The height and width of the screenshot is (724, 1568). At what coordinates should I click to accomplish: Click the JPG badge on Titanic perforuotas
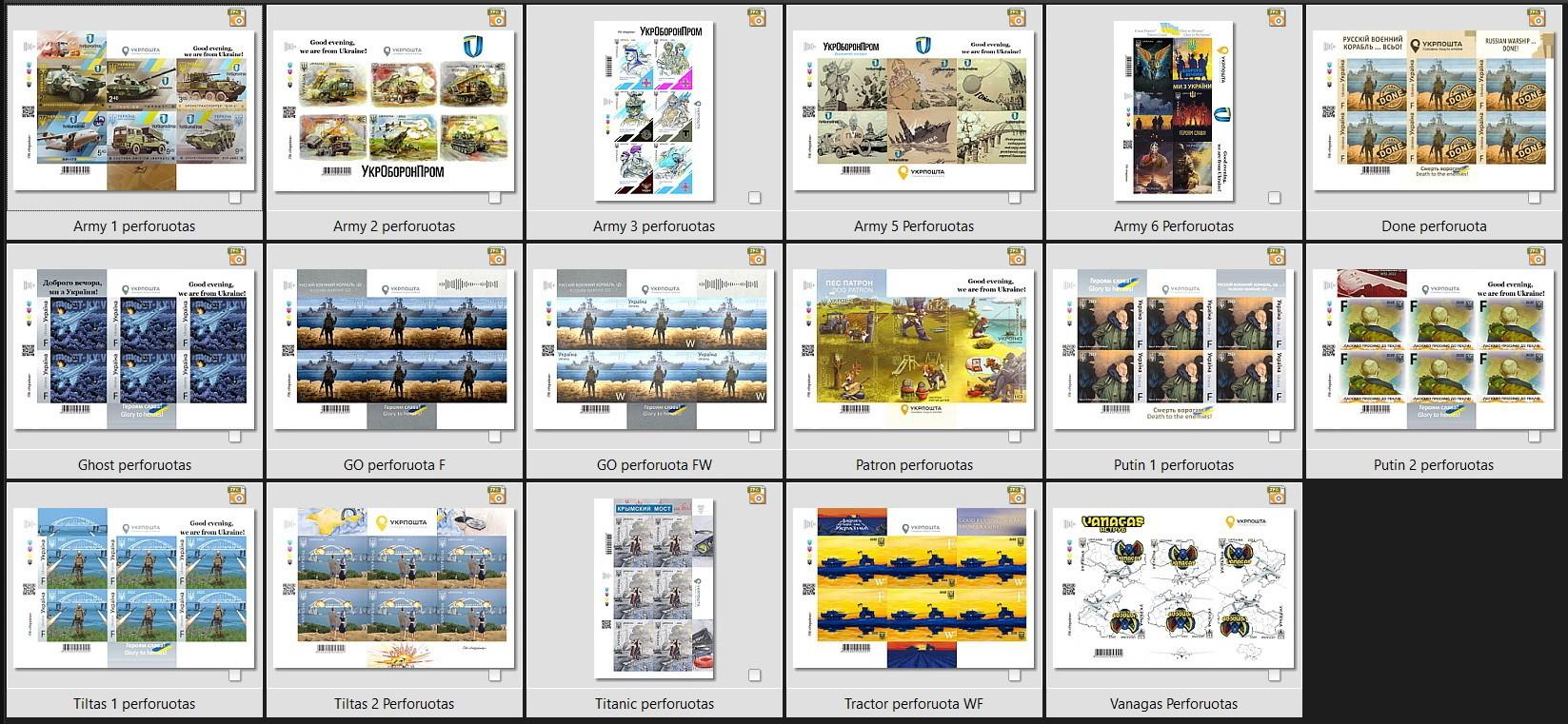click(757, 495)
